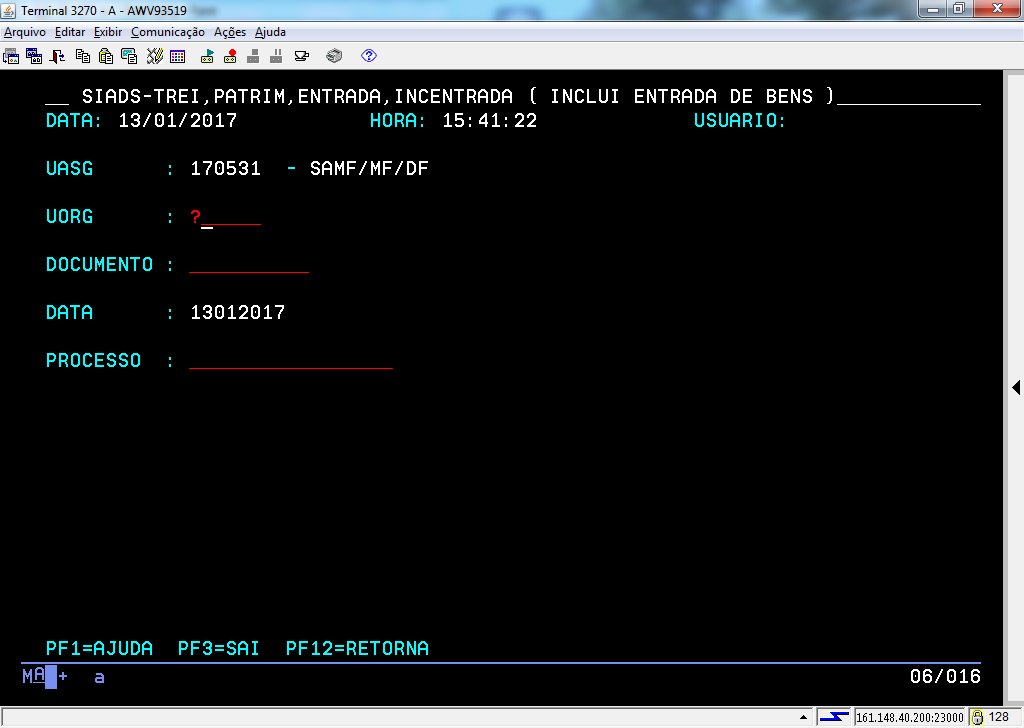Click the USUARIO label
This screenshot has height=728, width=1024.
tap(739, 121)
